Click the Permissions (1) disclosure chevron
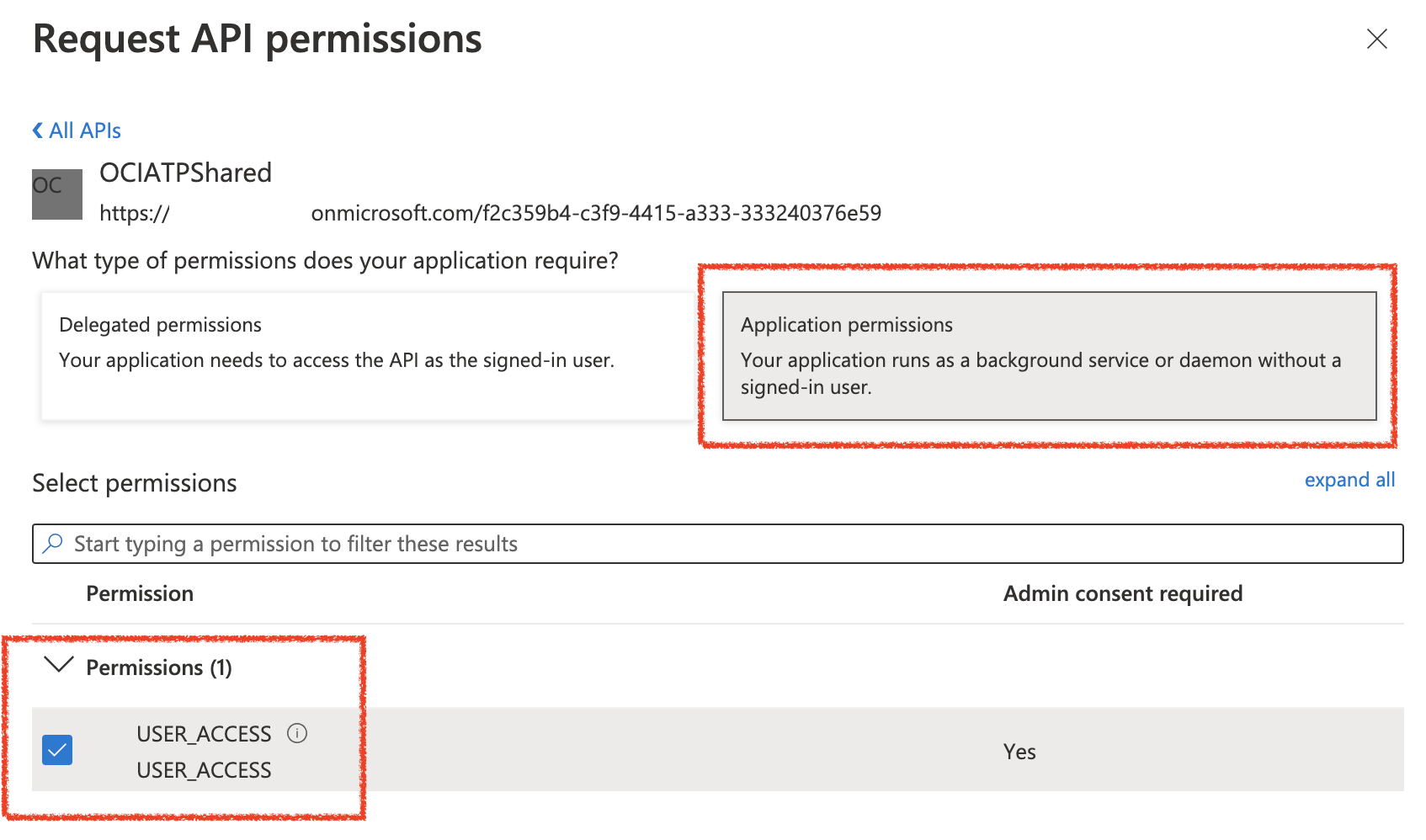 click(x=57, y=667)
